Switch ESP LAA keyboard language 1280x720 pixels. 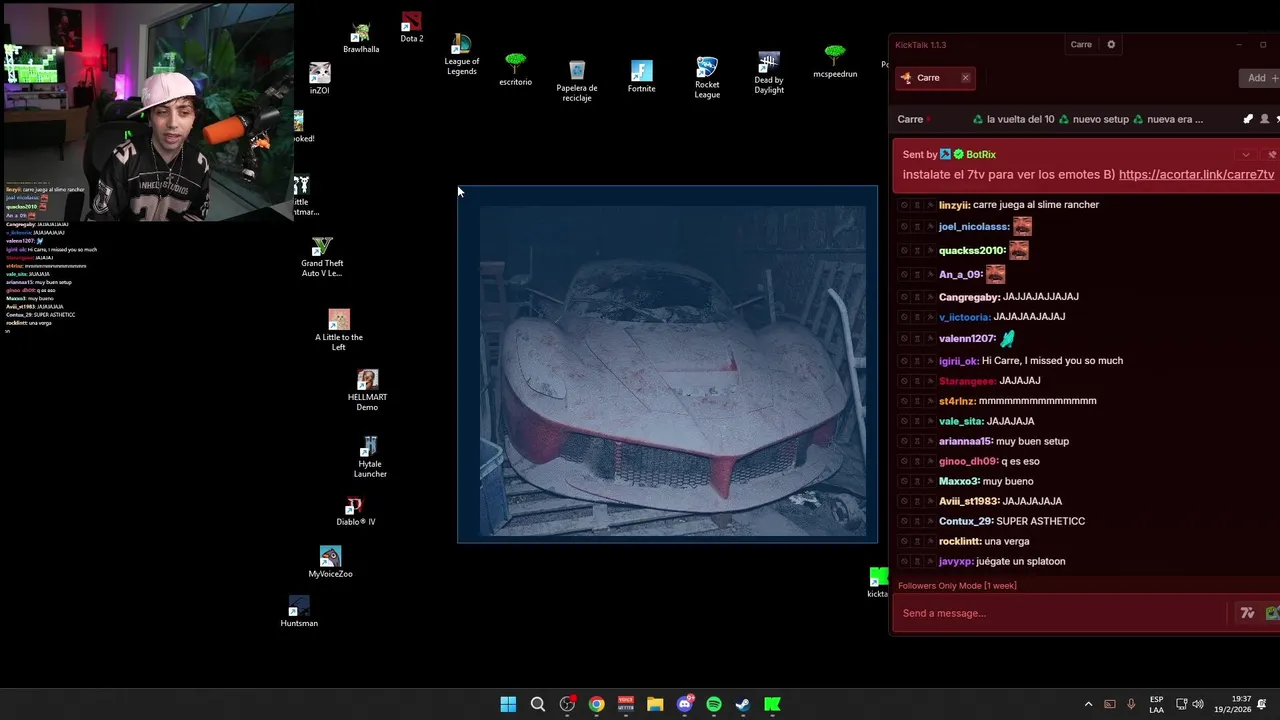click(1156, 704)
